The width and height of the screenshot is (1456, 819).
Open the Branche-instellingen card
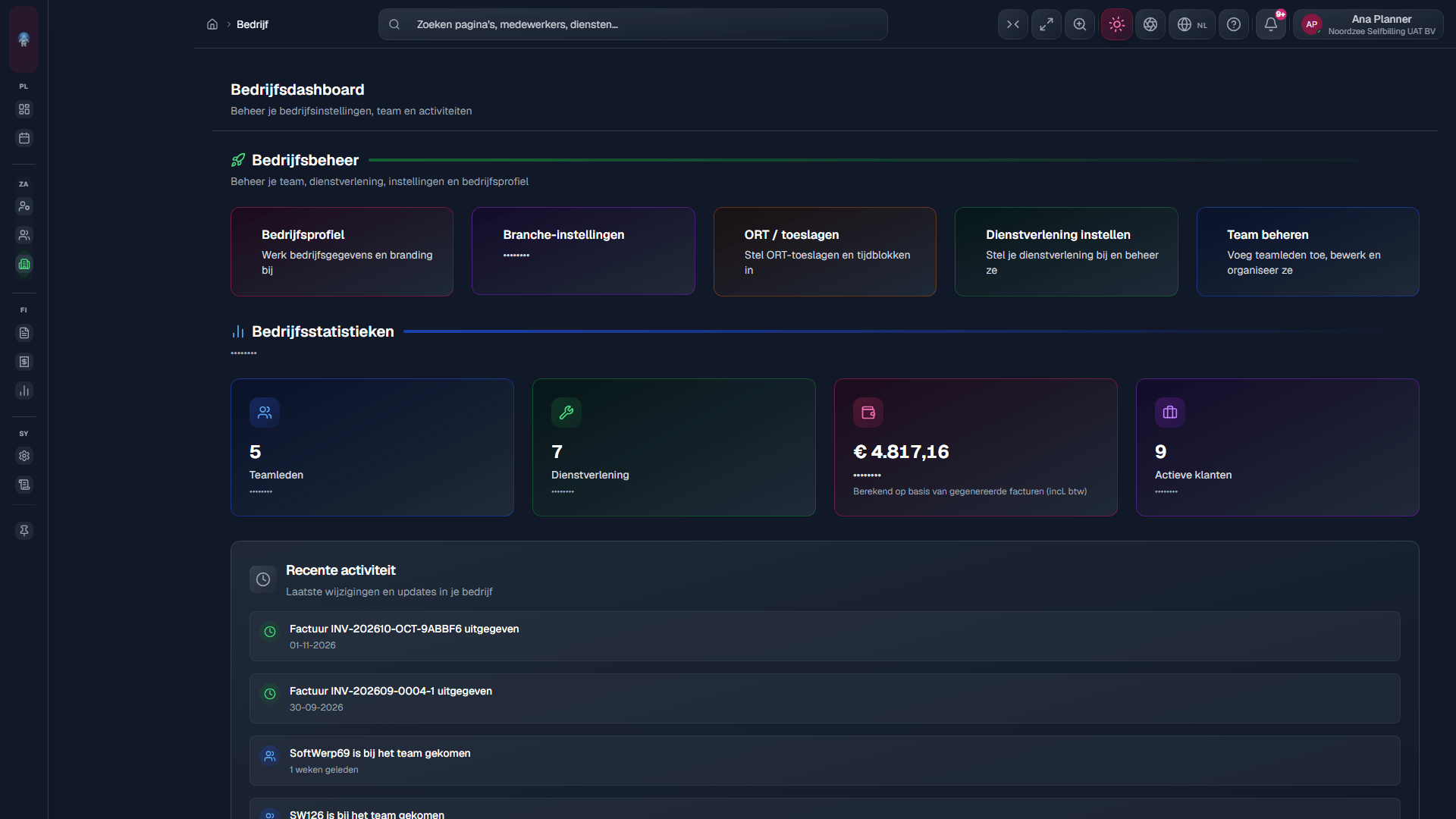tap(583, 251)
